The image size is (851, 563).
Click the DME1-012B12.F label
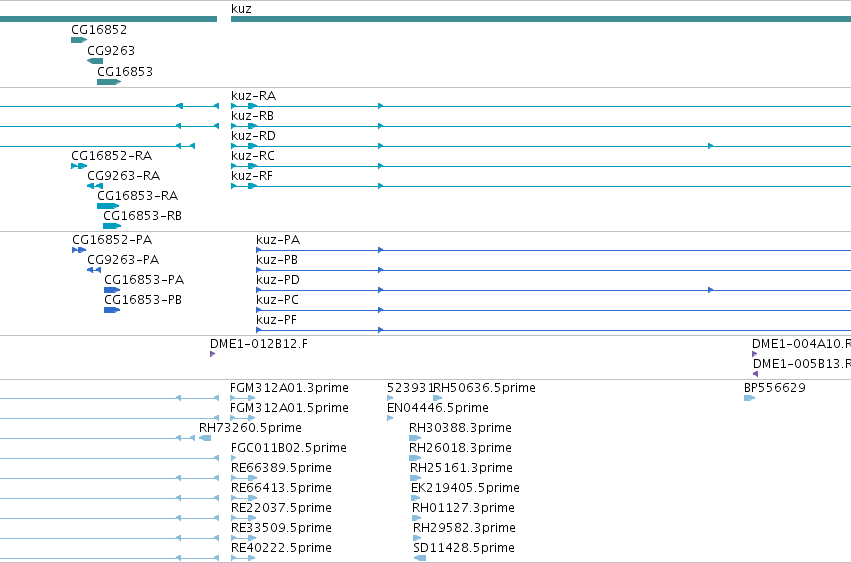pos(259,344)
